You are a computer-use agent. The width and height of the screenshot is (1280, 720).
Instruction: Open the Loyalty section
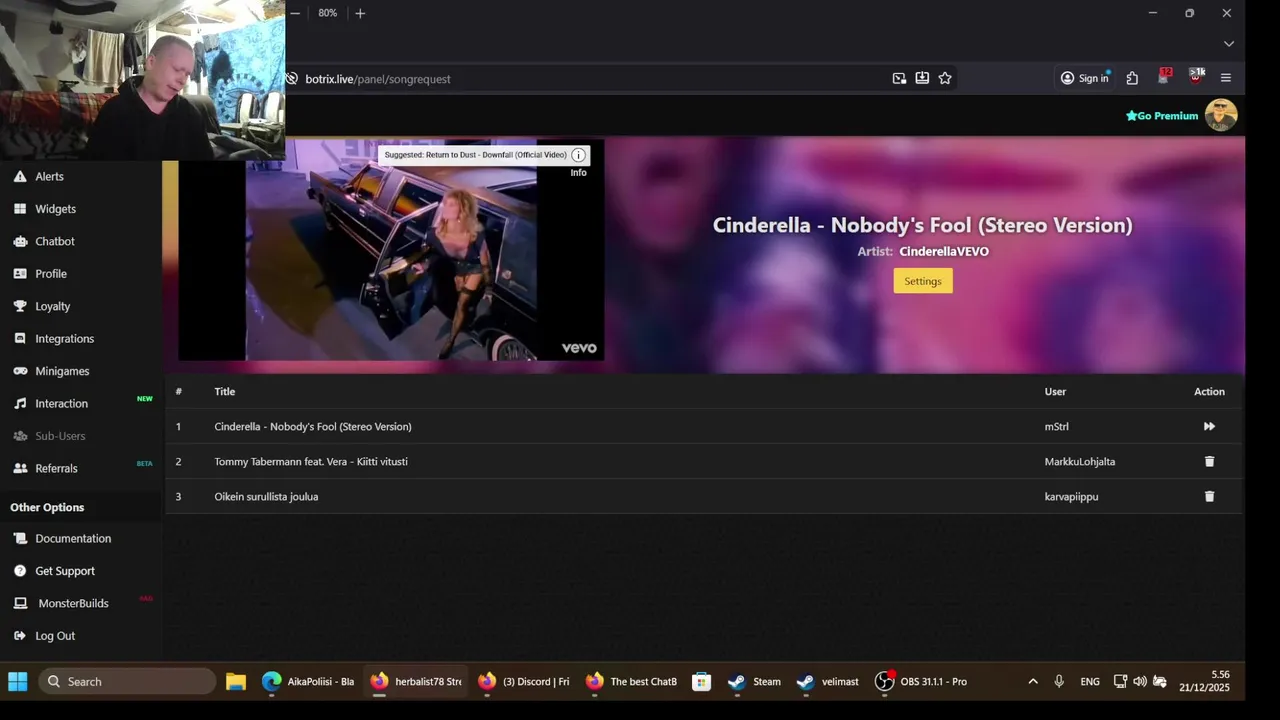point(53,306)
